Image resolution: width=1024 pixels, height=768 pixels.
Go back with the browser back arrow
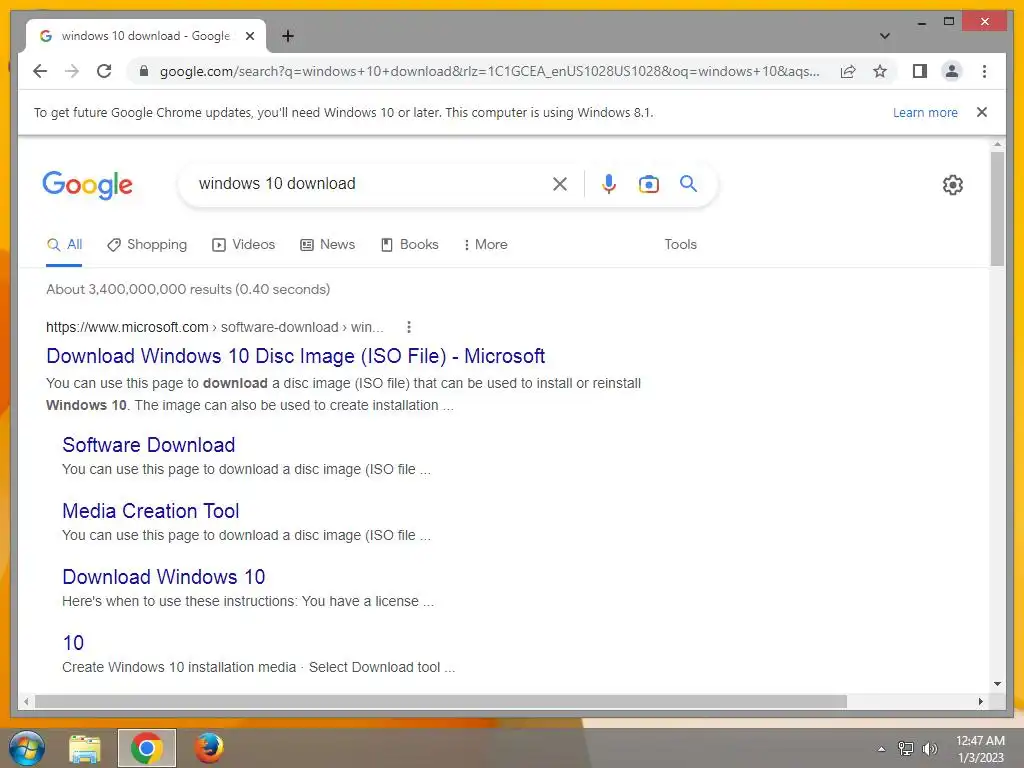(x=40, y=71)
